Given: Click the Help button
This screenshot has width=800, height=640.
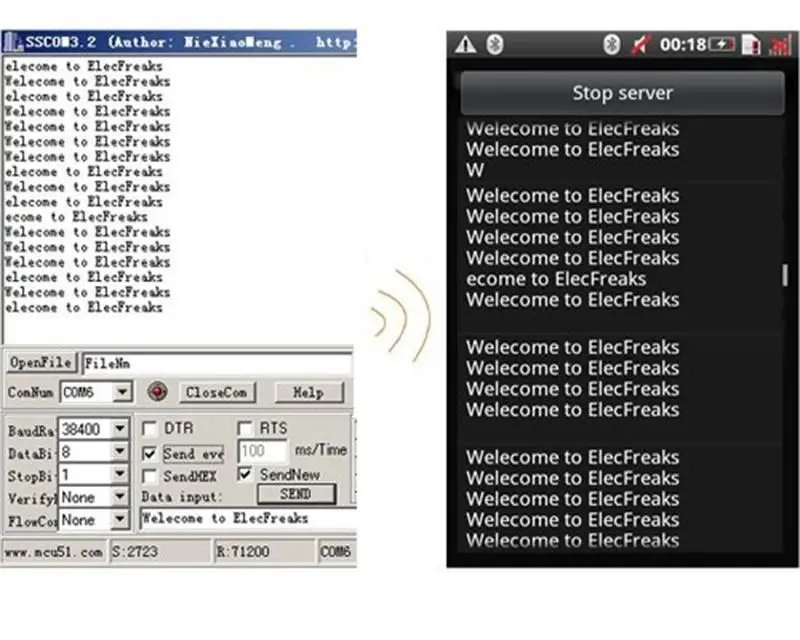Looking at the screenshot, I should click(x=309, y=392).
